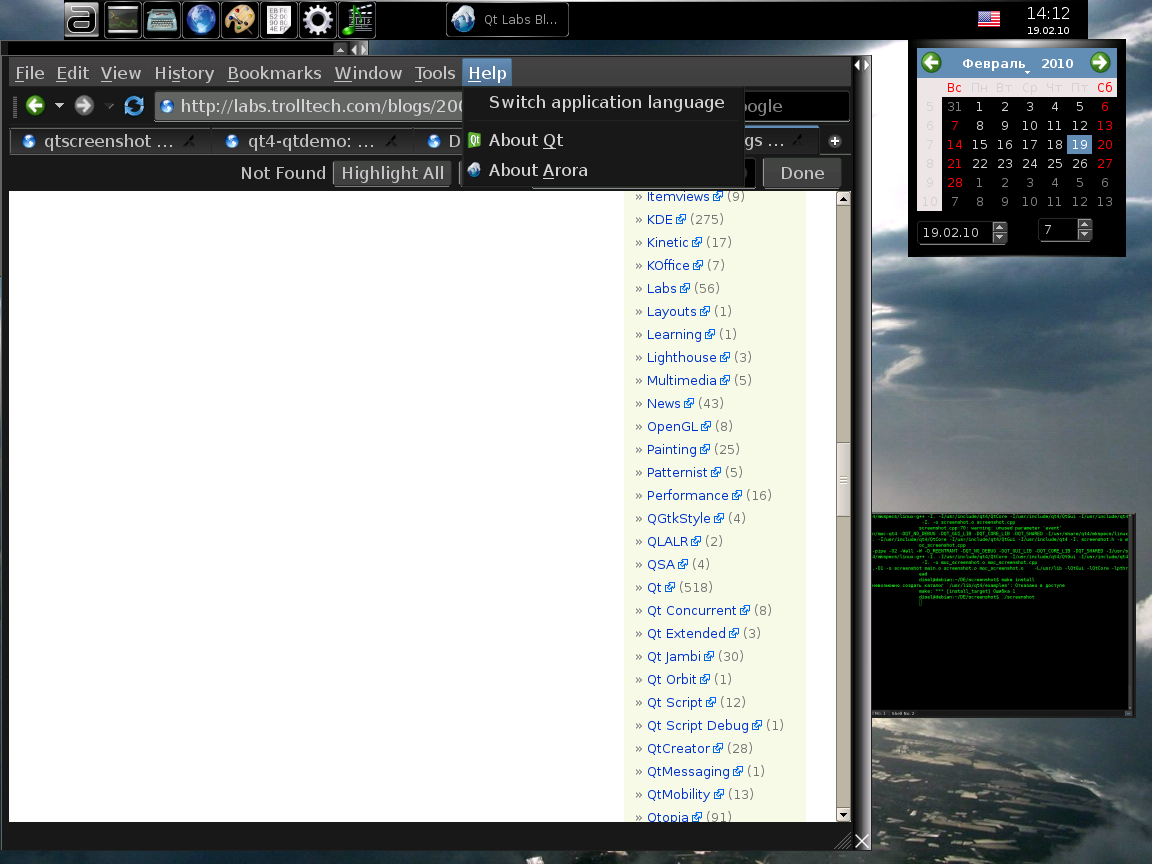Switch to the Qt Labs Bl... taskbar window
This screenshot has width=1152, height=864.
point(507,20)
